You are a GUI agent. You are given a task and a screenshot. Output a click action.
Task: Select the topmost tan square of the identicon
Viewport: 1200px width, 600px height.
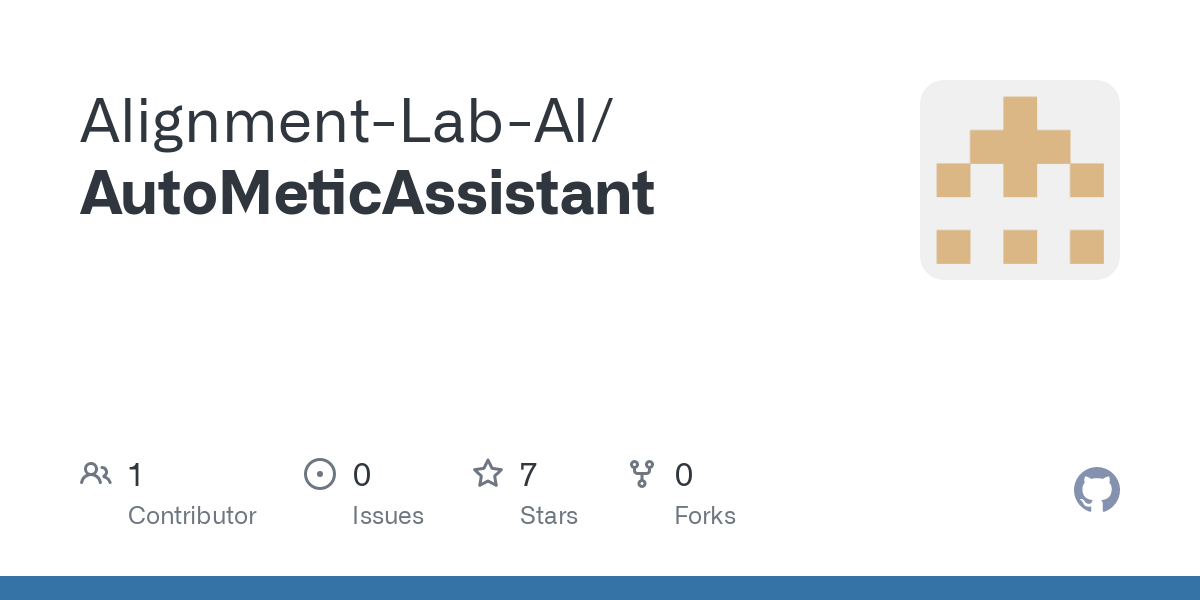pyautogui.click(x=1020, y=113)
